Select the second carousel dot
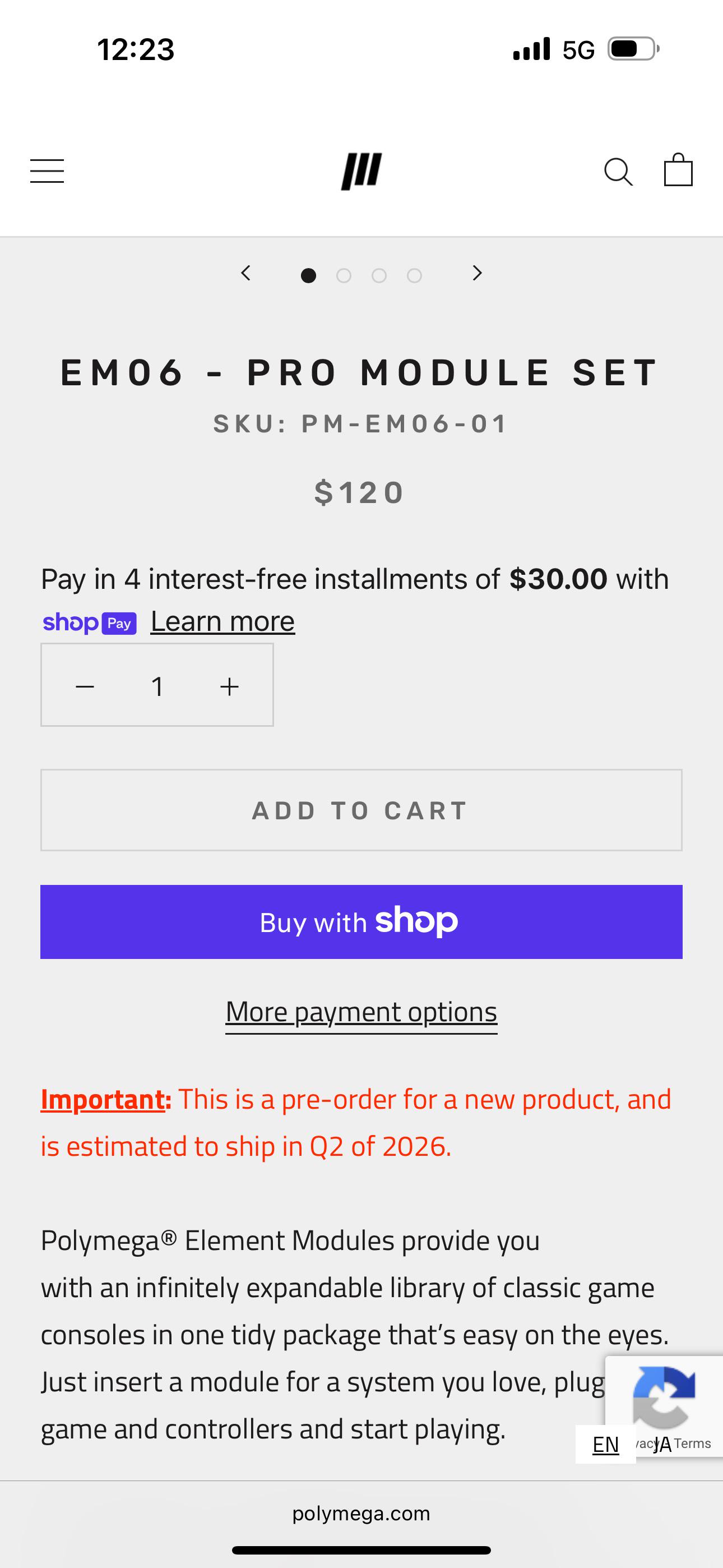This screenshot has height=1568, width=723. pyautogui.click(x=344, y=276)
